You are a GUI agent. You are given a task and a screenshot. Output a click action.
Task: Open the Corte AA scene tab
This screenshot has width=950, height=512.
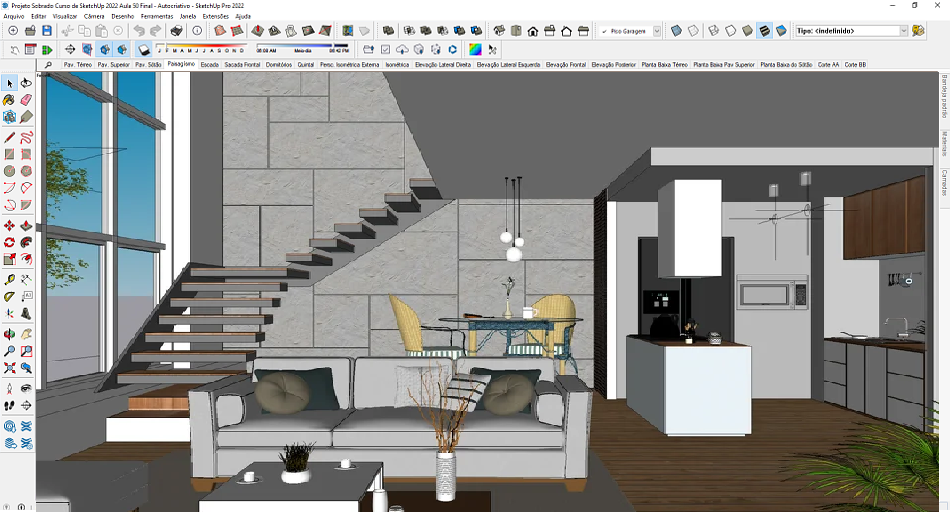tap(828, 65)
